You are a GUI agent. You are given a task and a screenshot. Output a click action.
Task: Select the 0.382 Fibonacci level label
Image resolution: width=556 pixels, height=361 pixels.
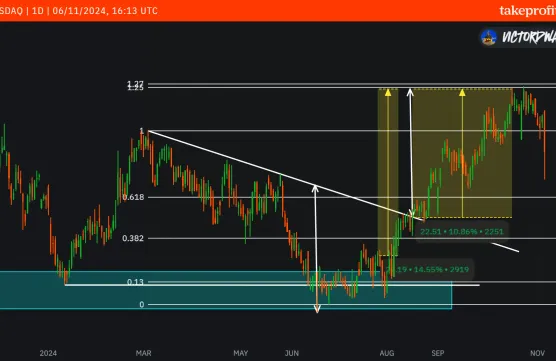tap(133, 238)
